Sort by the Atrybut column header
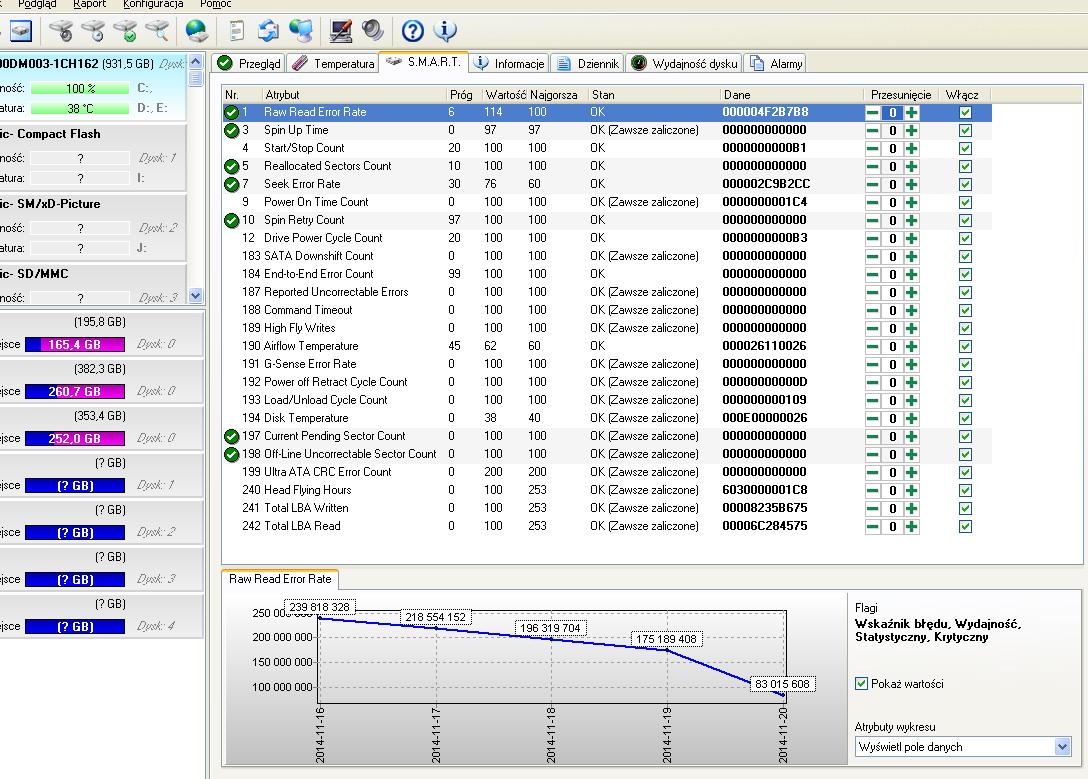Image resolution: width=1088 pixels, height=779 pixels. [x=354, y=94]
